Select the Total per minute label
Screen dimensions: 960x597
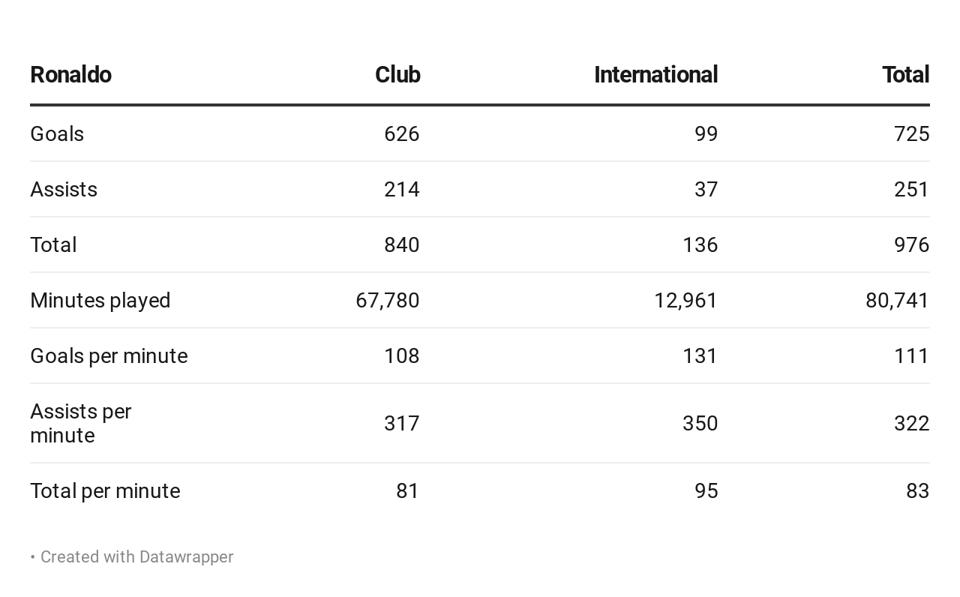coord(105,490)
